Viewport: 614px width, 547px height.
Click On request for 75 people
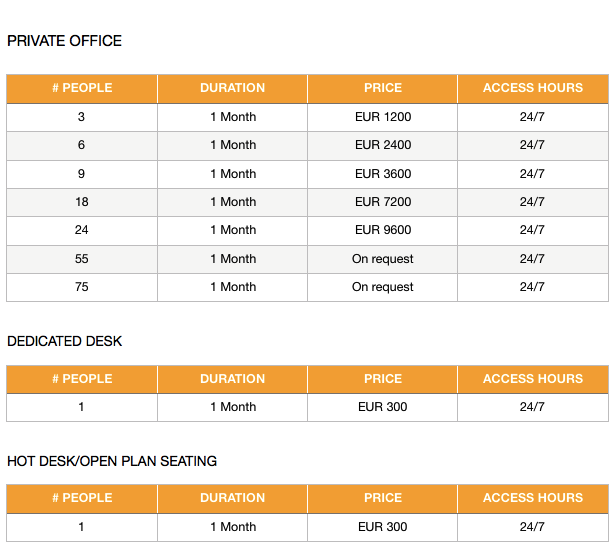pyautogui.click(x=383, y=287)
